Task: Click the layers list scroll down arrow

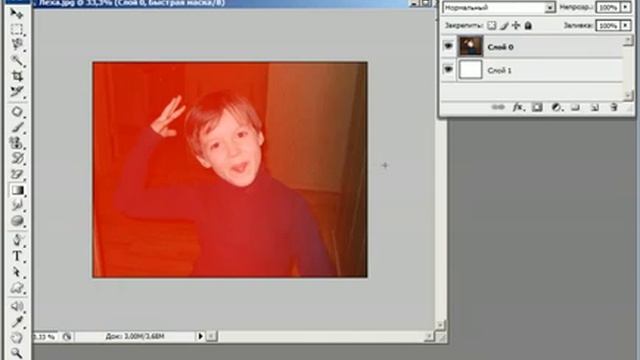Action: click(x=628, y=96)
